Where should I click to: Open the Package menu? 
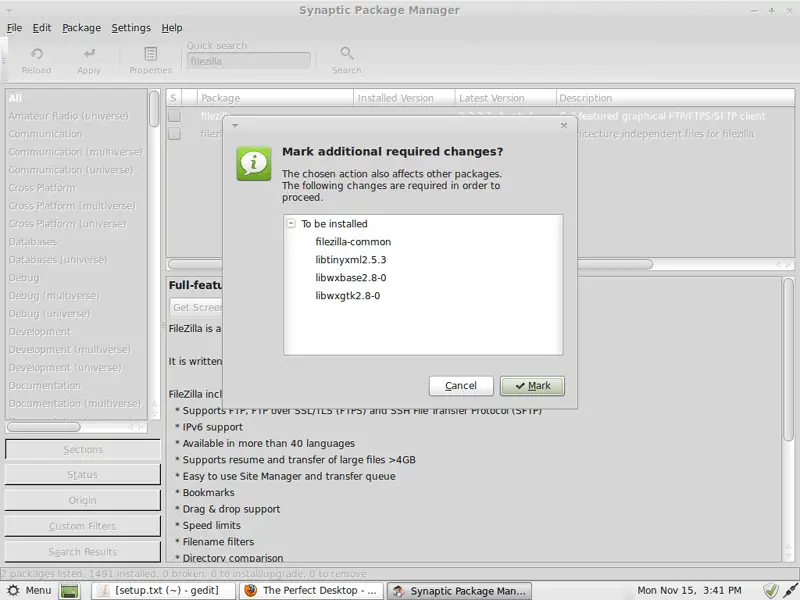click(x=82, y=28)
